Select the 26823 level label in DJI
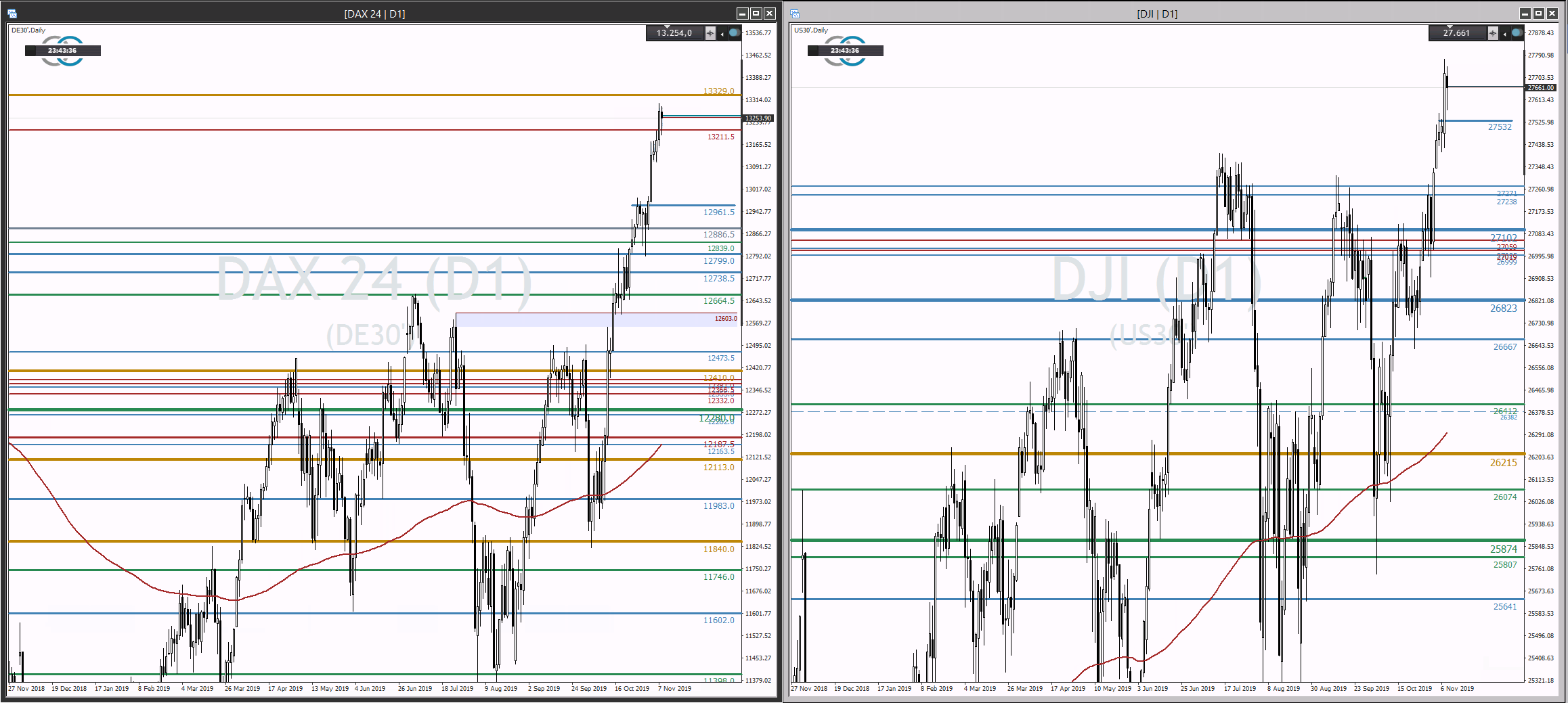This screenshot has height=703, width=1568. coord(1504,309)
